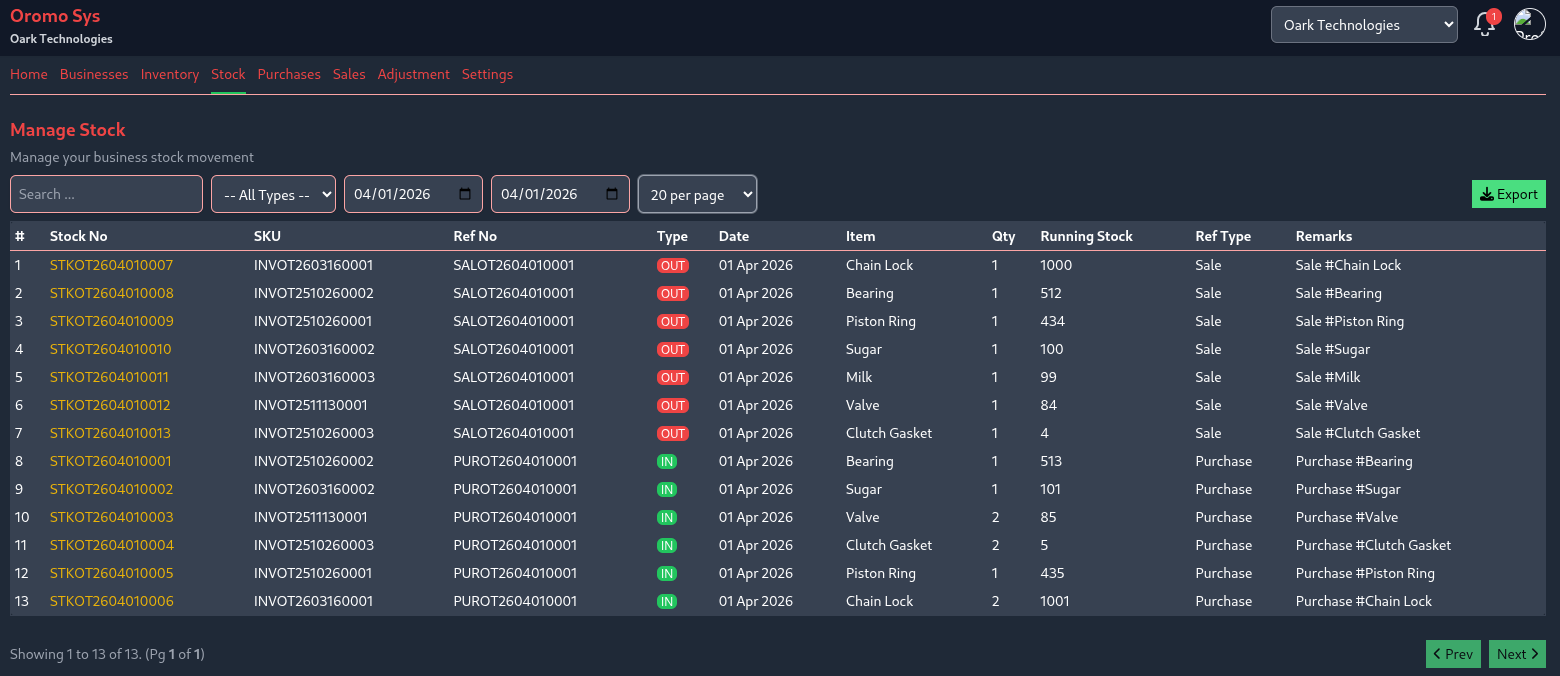
Task: Click remark Purchase #Chain Lock
Action: coord(1364,601)
